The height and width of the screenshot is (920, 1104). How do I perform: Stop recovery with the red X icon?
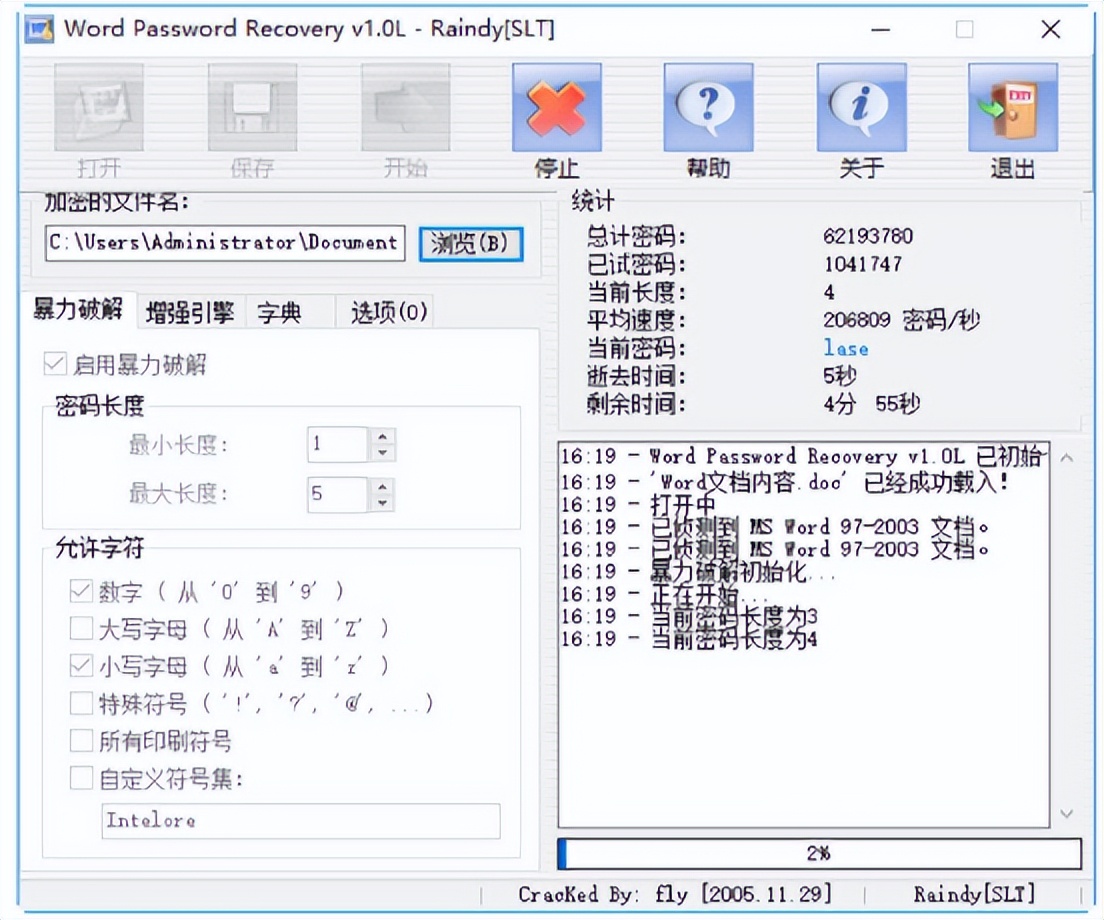(x=557, y=107)
